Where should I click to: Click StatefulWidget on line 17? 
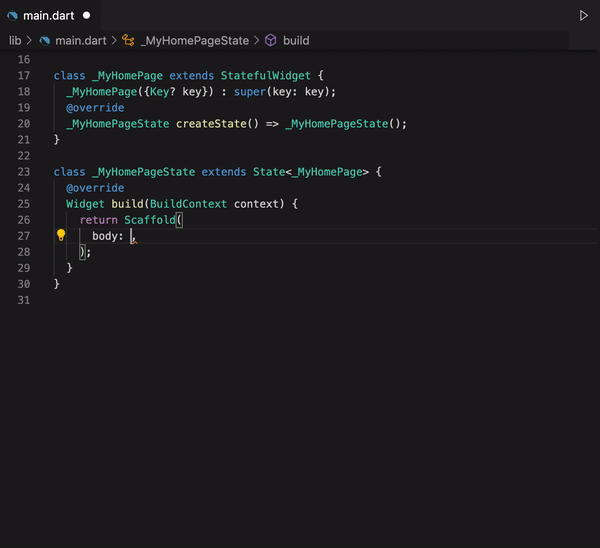267,76
